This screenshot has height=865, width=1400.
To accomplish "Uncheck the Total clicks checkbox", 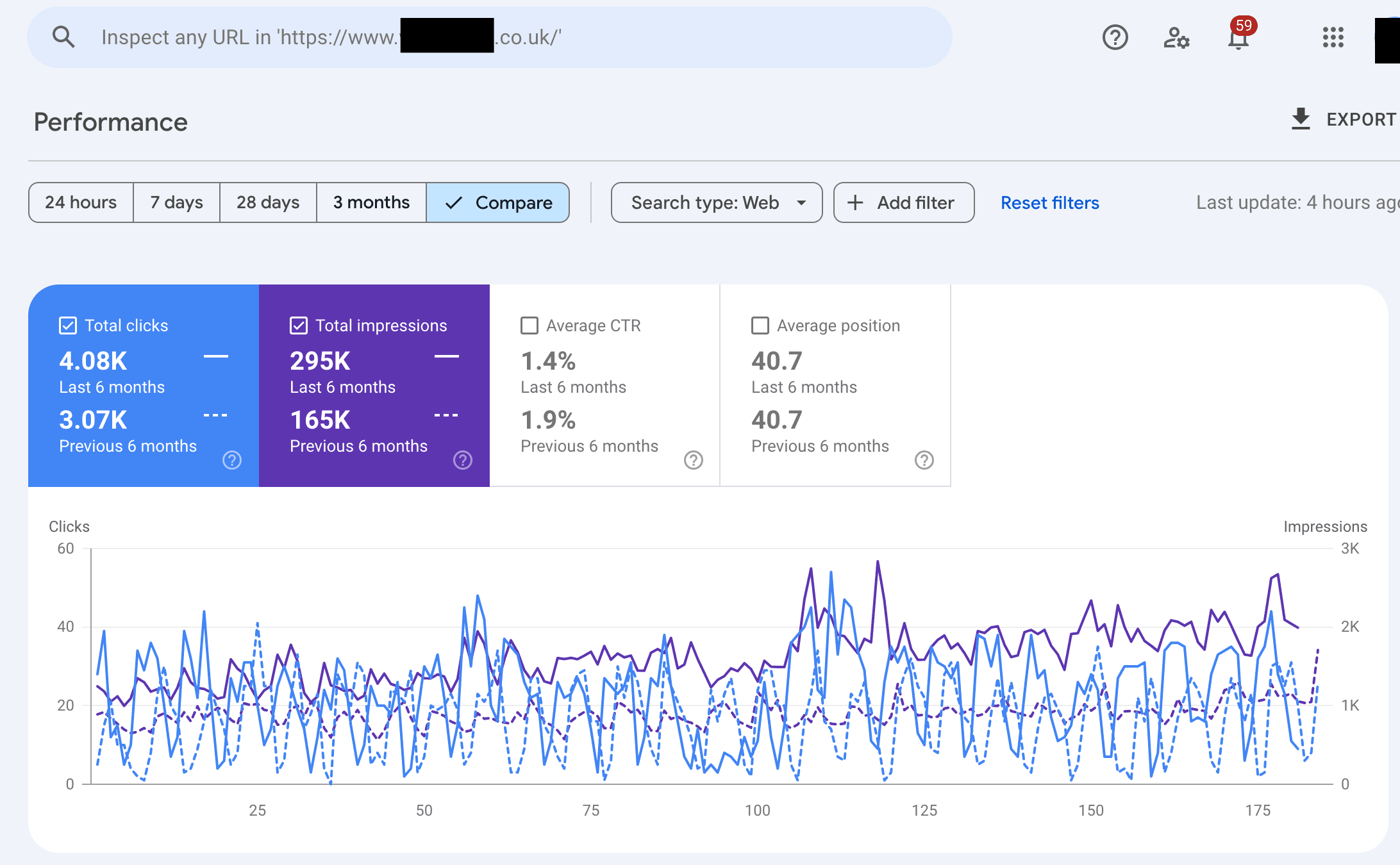I will pyautogui.click(x=68, y=325).
